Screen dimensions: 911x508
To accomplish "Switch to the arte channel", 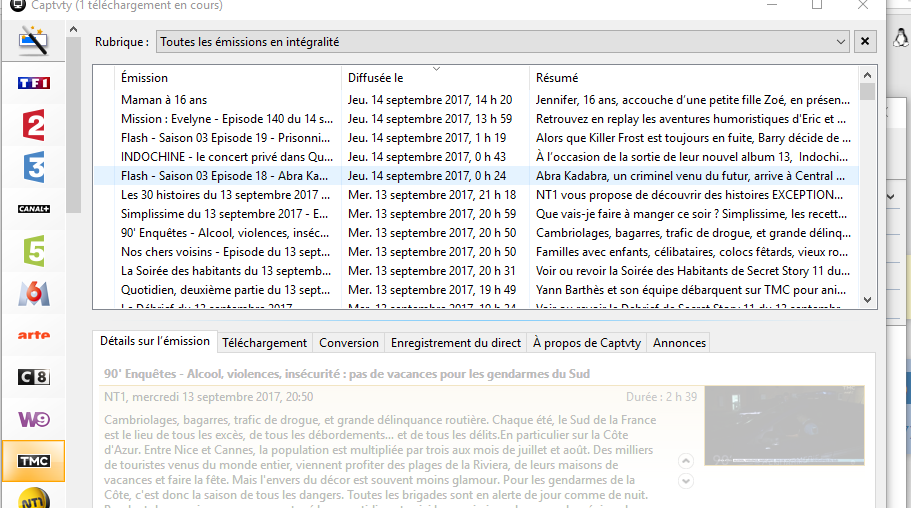I will click(x=34, y=335).
